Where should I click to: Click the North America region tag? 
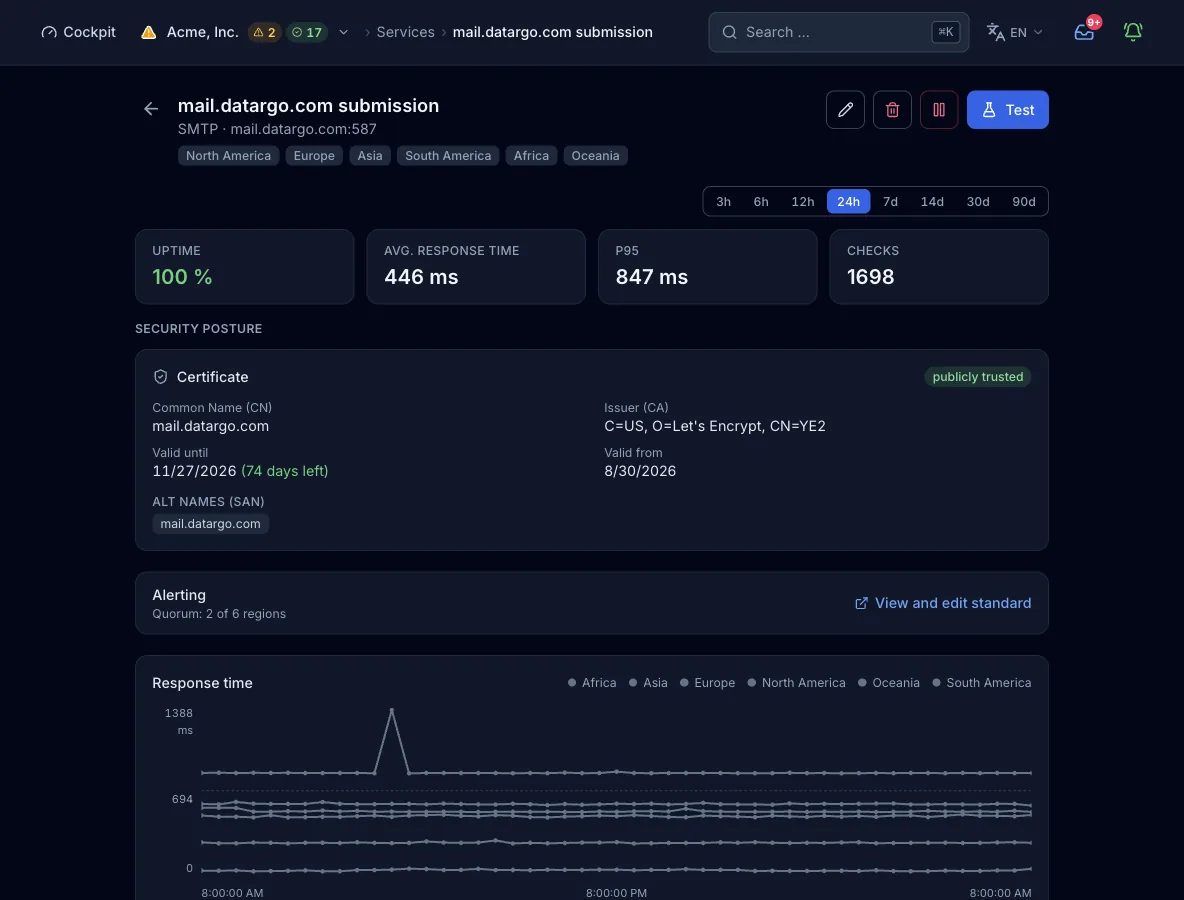click(228, 156)
